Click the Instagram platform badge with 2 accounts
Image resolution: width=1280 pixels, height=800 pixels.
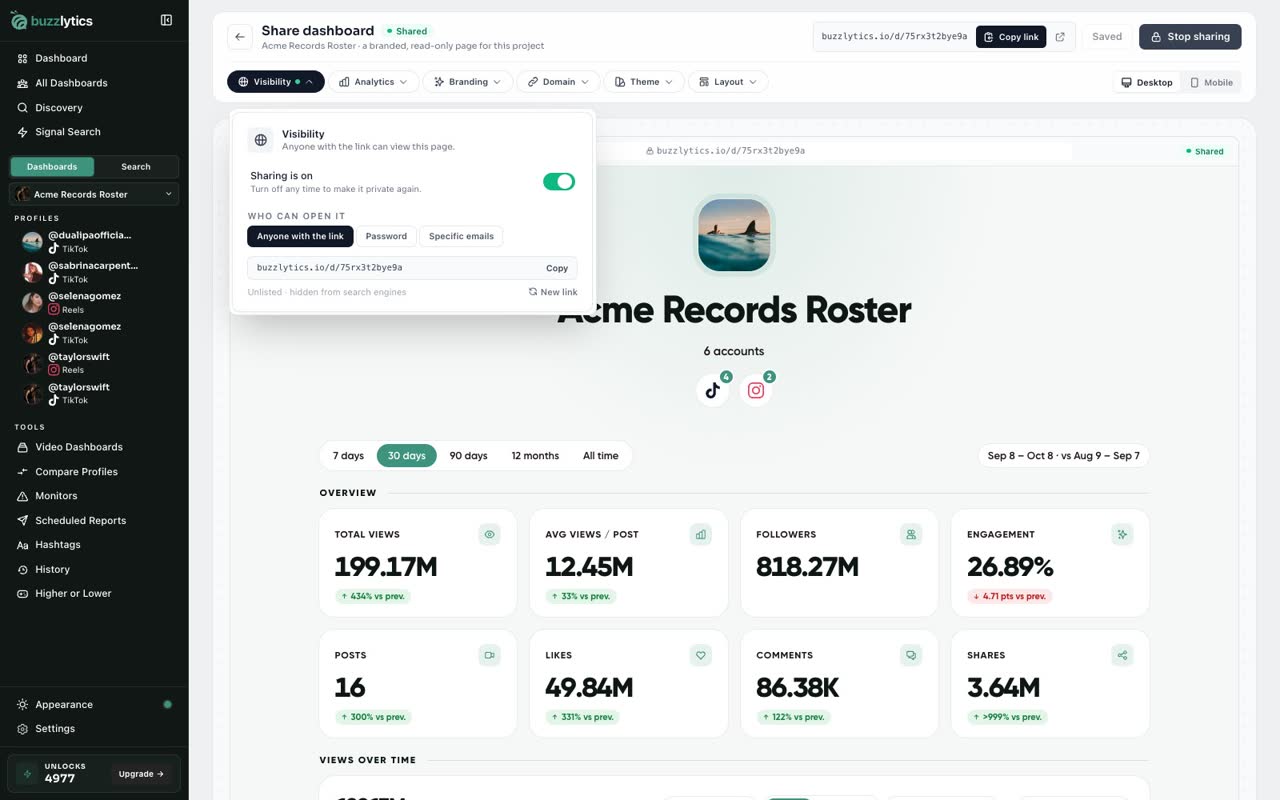pos(756,390)
